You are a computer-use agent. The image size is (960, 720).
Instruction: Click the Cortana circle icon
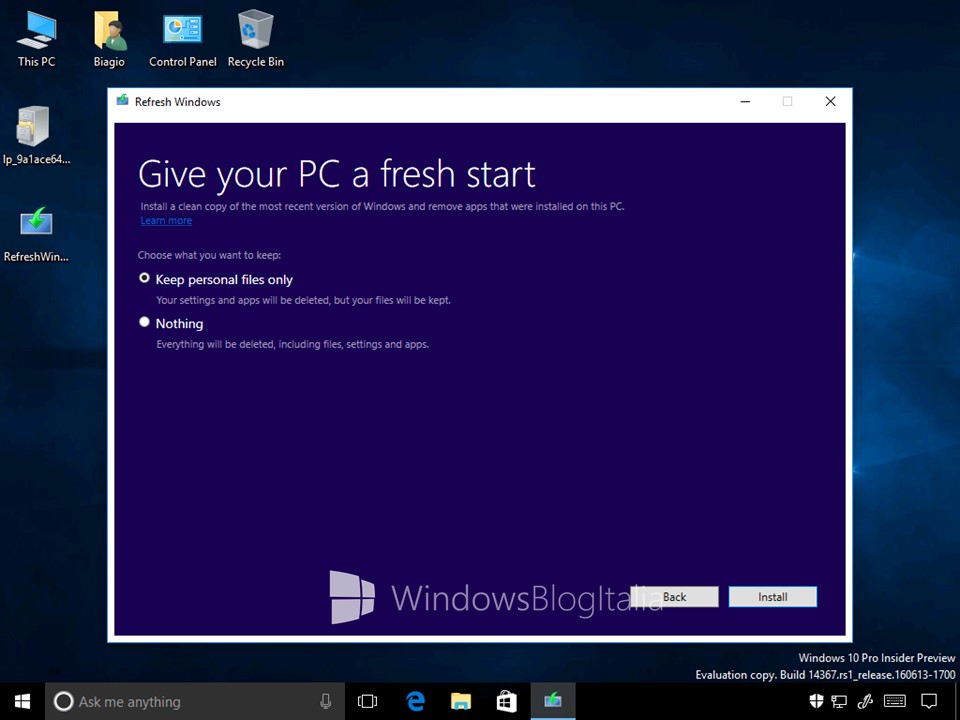(63, 701)
